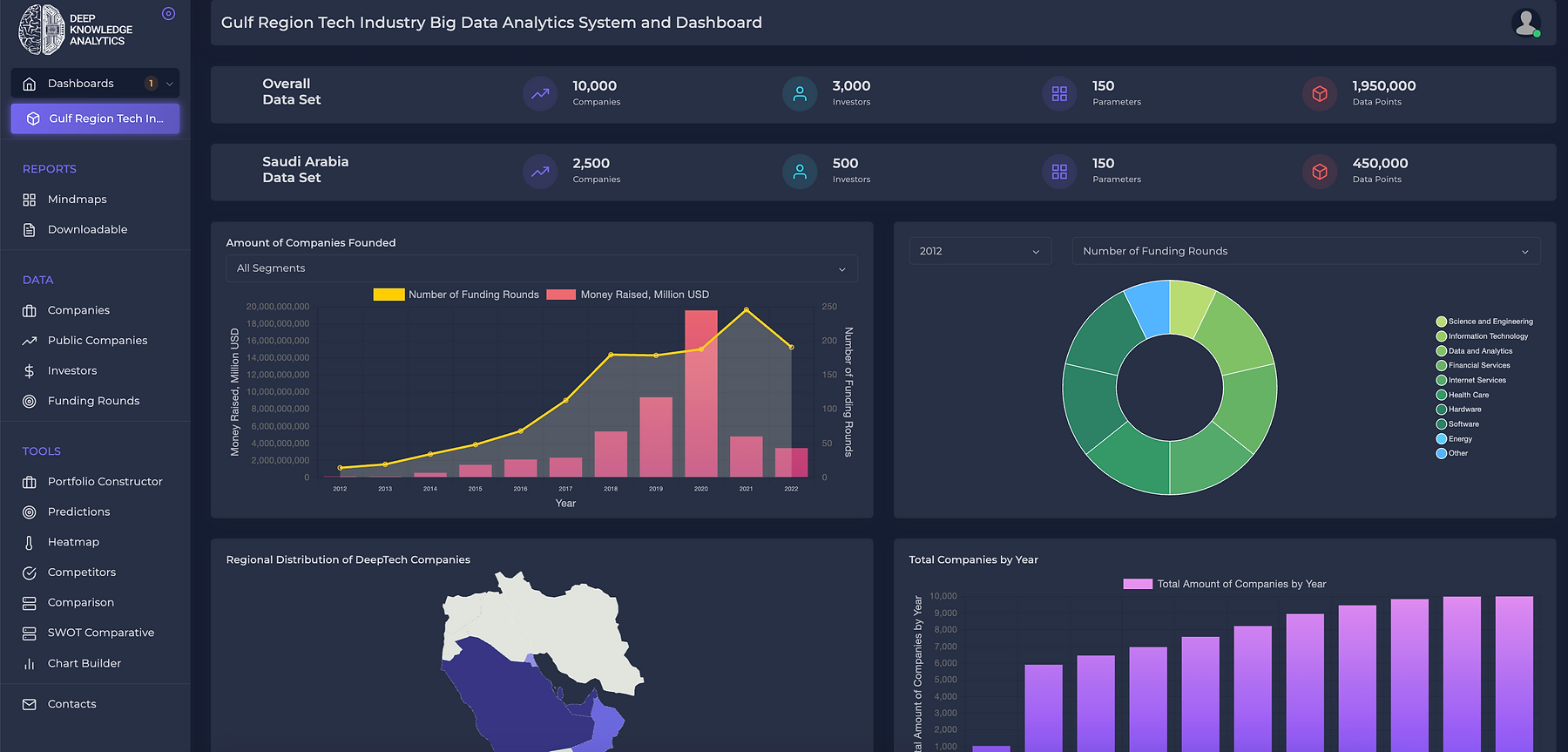This screenshot has width=1568, height=752.
Task: Click the Mindmaps grid icon
Action: click(29, 200)
